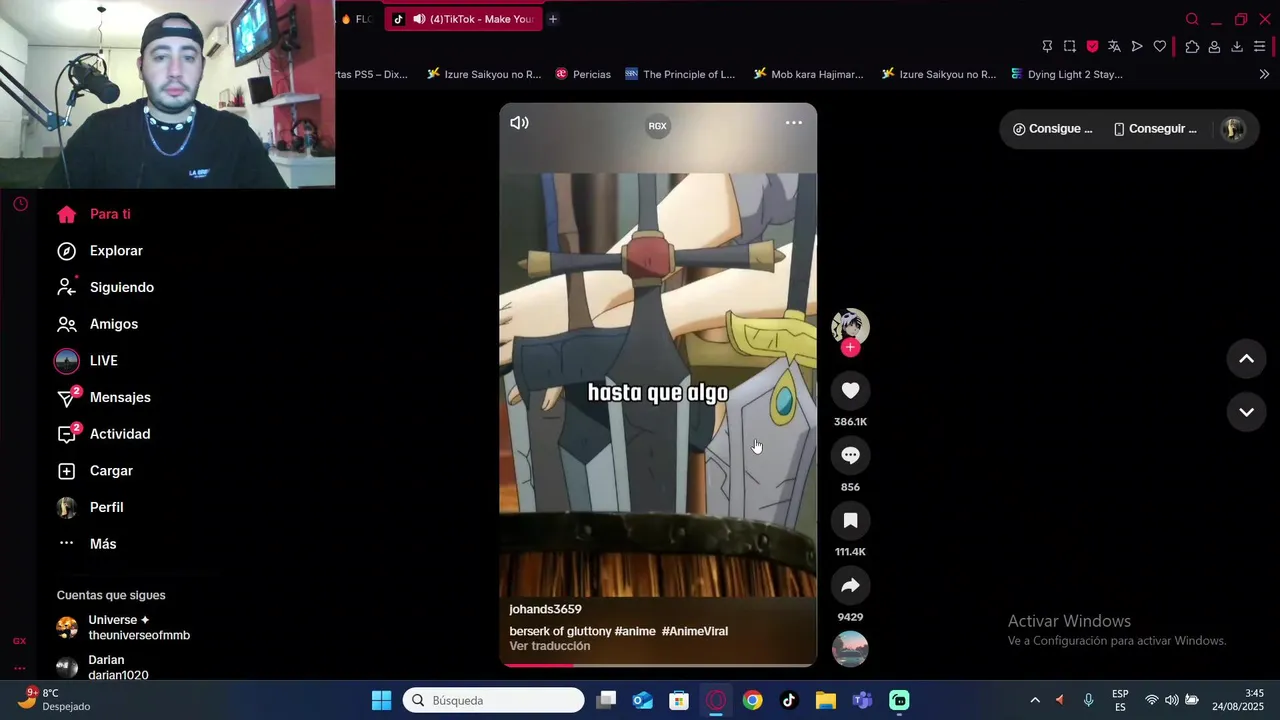Click the player play-arrow icon in toolbar
The height and width of the screenshot is (720, 1280).
click(x=1137, y=46)
